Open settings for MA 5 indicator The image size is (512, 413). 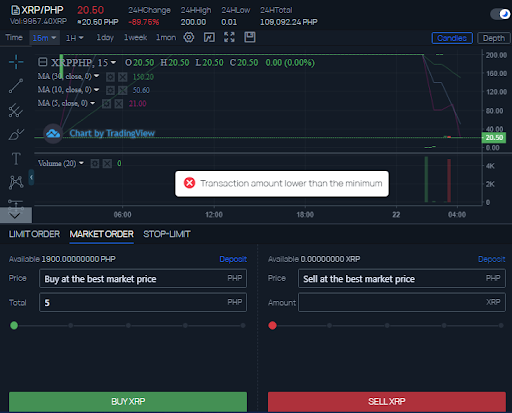click(x=106, y=104)
